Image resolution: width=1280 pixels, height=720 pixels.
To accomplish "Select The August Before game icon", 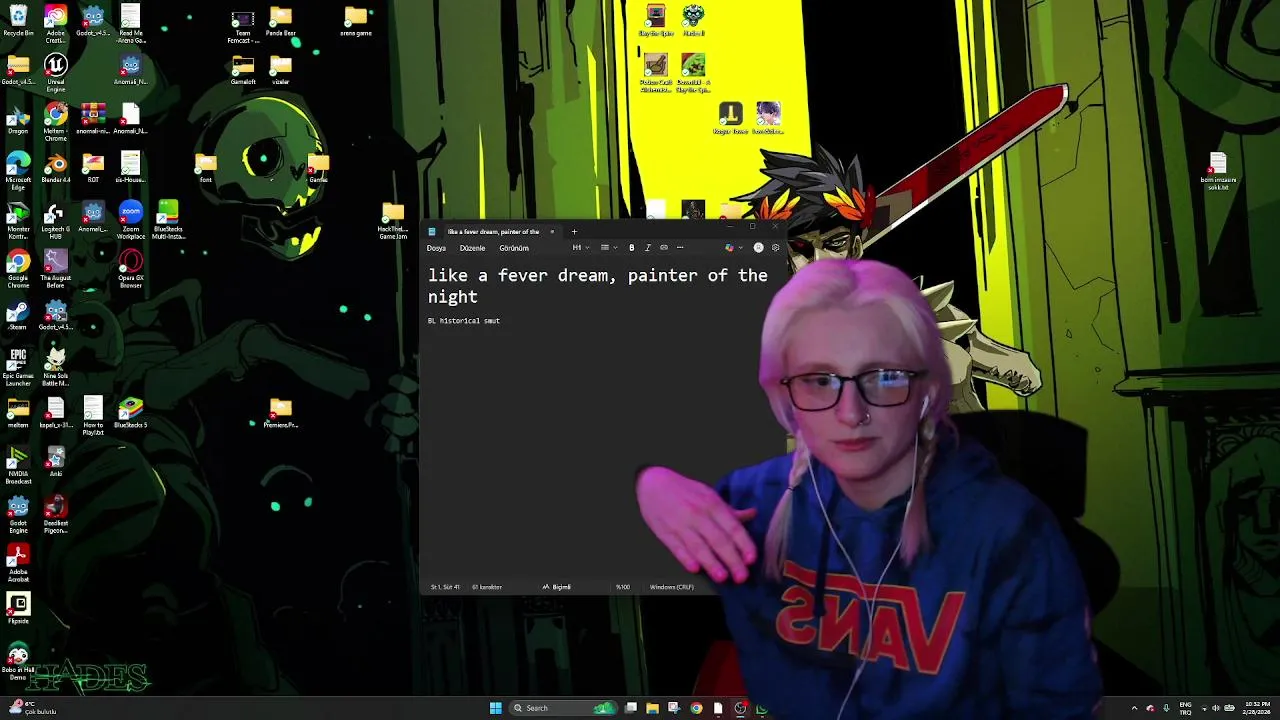I will (56, 270).
